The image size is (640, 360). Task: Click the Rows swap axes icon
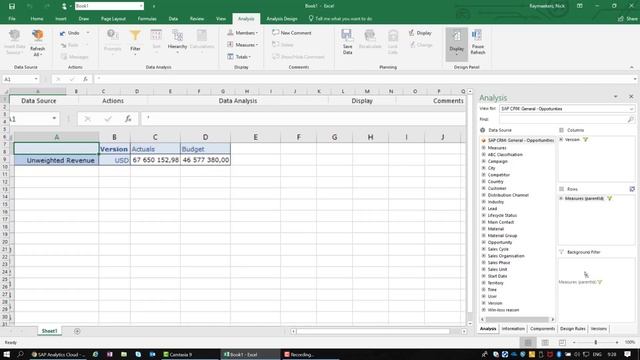632,189
